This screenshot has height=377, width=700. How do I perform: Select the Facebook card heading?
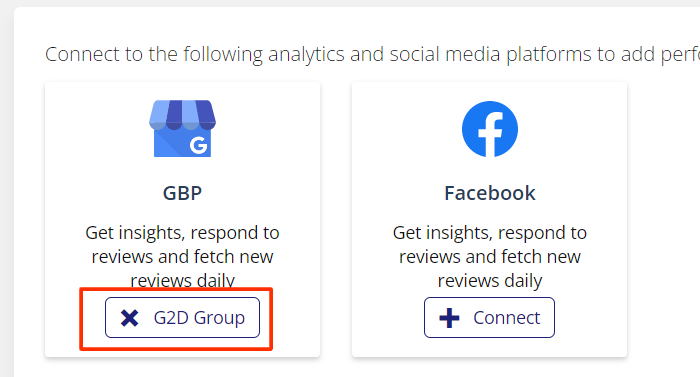click(490, 193)
